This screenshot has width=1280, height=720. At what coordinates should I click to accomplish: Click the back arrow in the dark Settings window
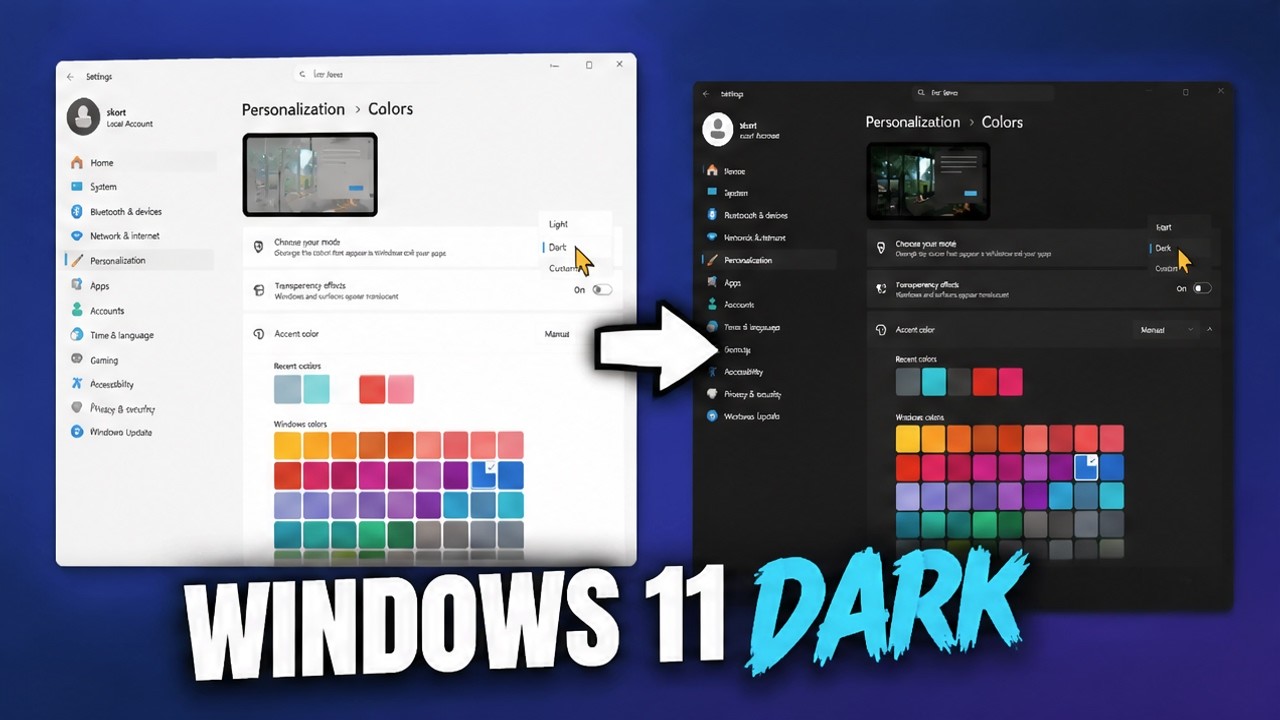[706, 94]
